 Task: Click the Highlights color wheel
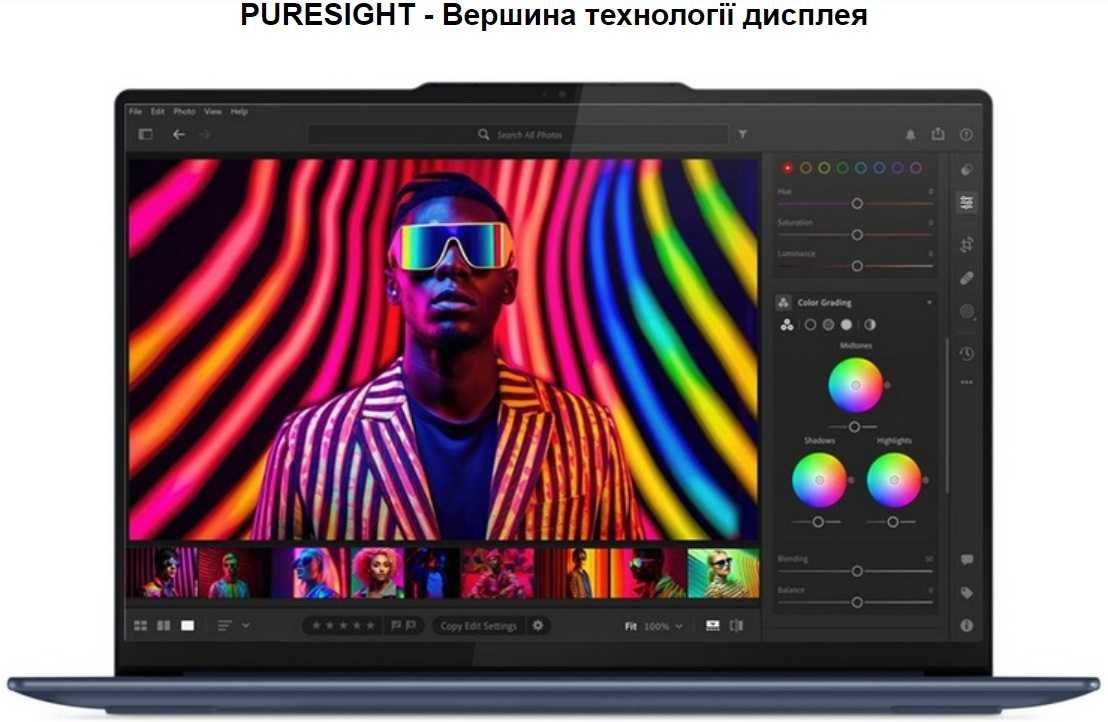(894, 480)
